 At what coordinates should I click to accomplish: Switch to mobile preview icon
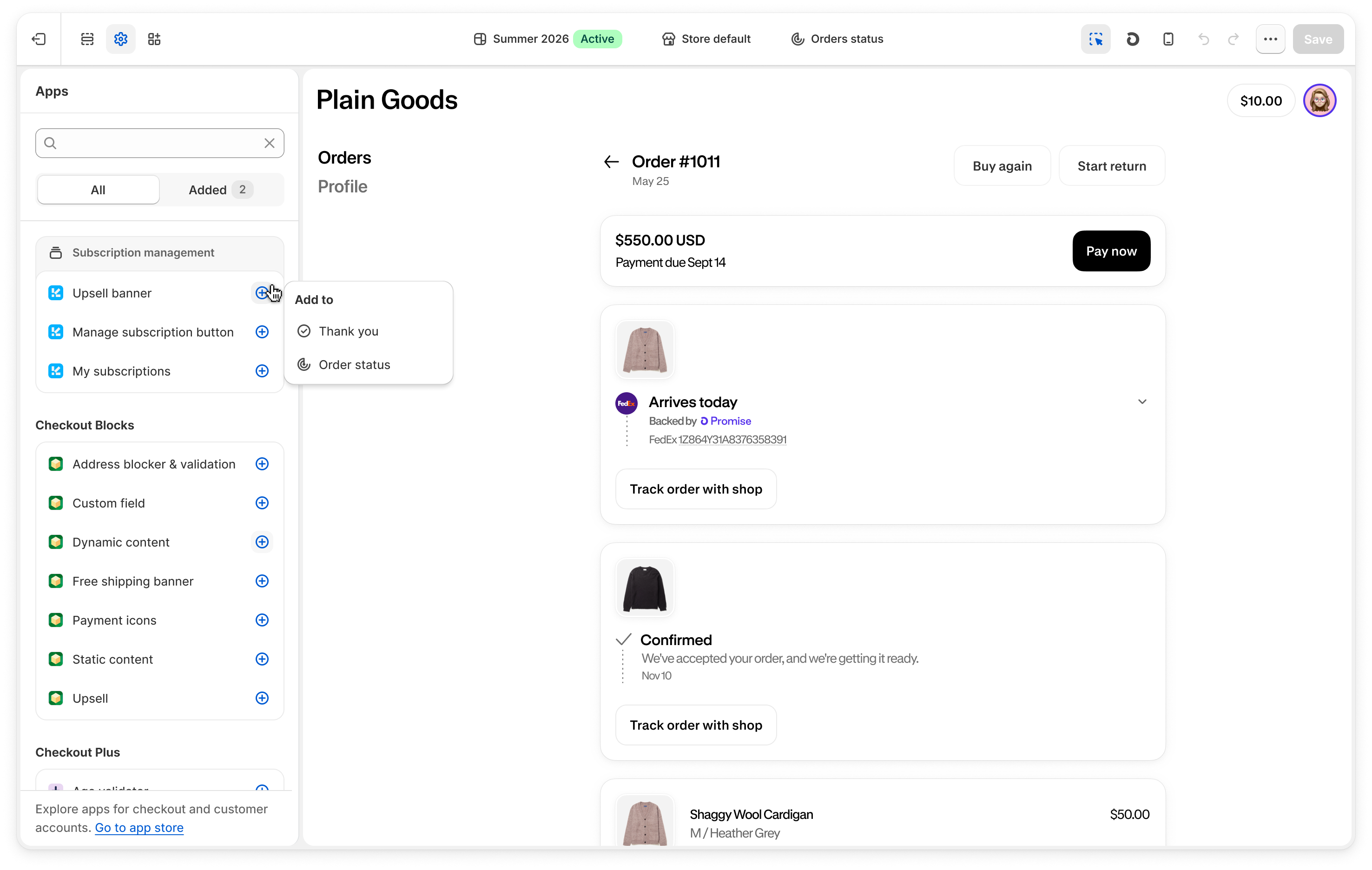click(1168, 39)
